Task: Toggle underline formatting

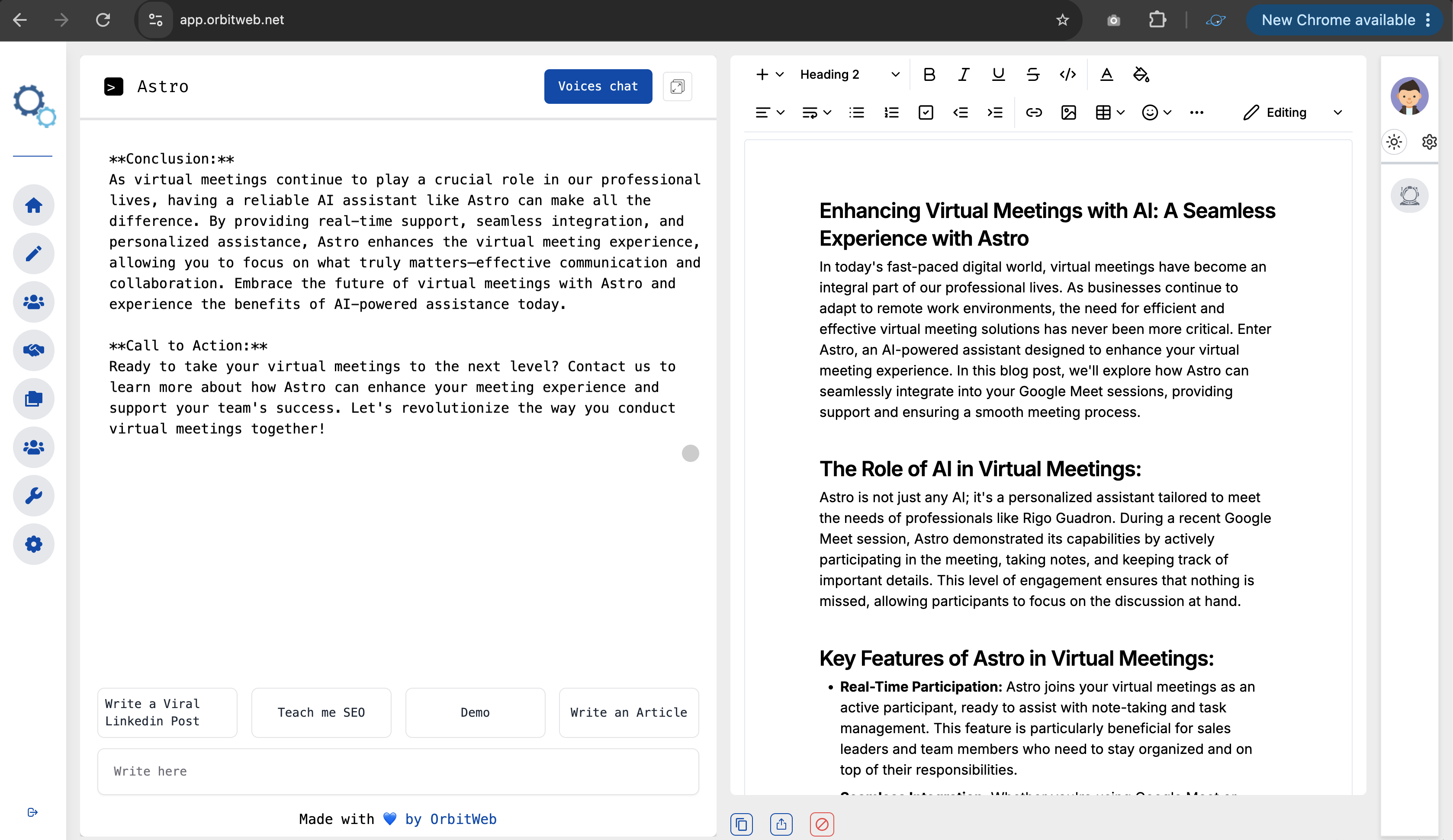Action: click(998, 74)
